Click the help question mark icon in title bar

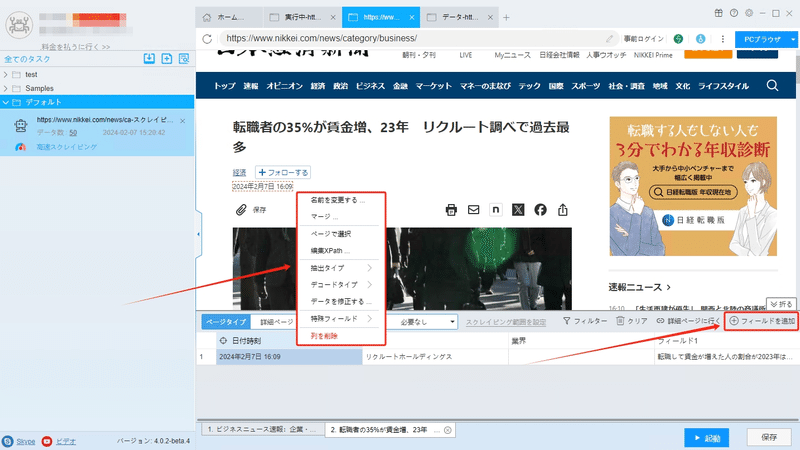(x=734, y=13)
